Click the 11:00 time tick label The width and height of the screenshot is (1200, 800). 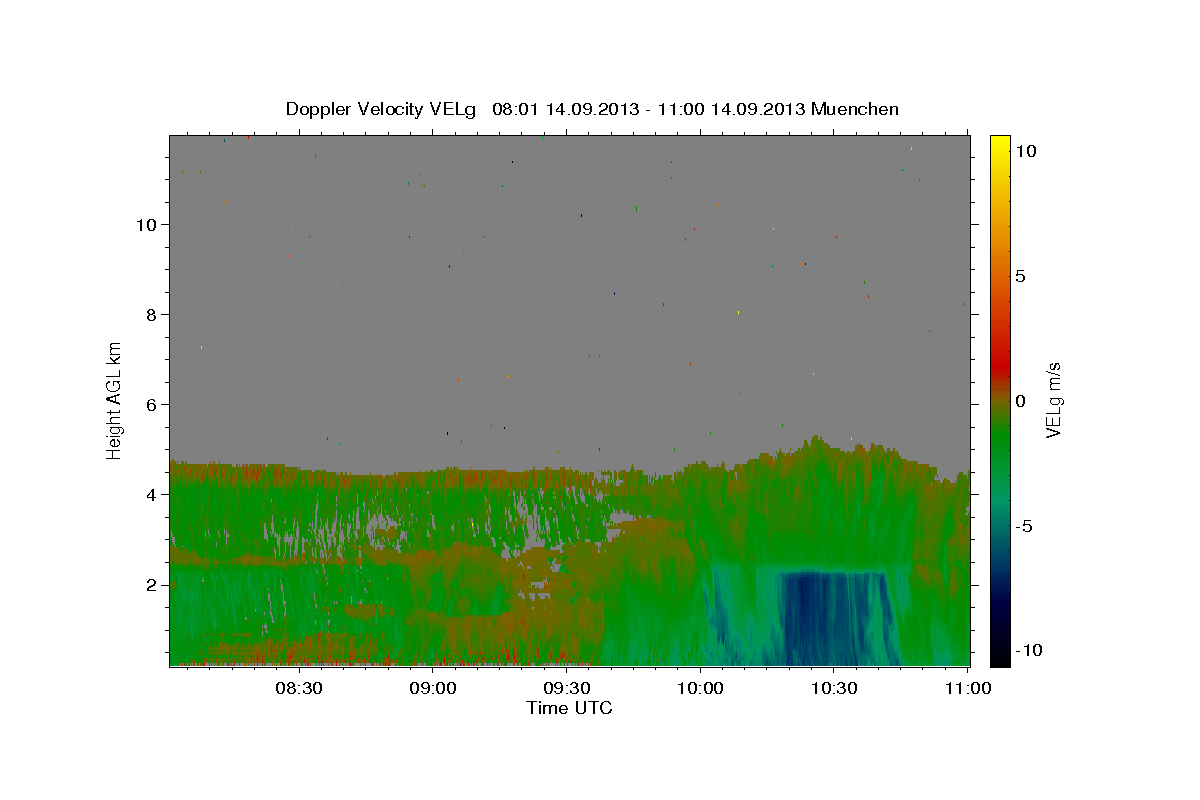click(x=967, y=688)
